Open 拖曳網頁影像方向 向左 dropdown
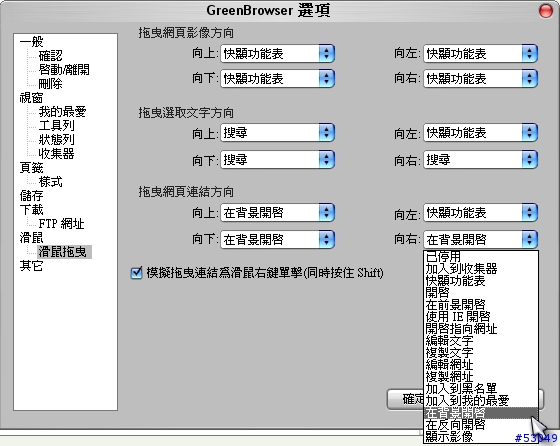The height and width of the screenshot is (446, 560). (x=480, y=54)
